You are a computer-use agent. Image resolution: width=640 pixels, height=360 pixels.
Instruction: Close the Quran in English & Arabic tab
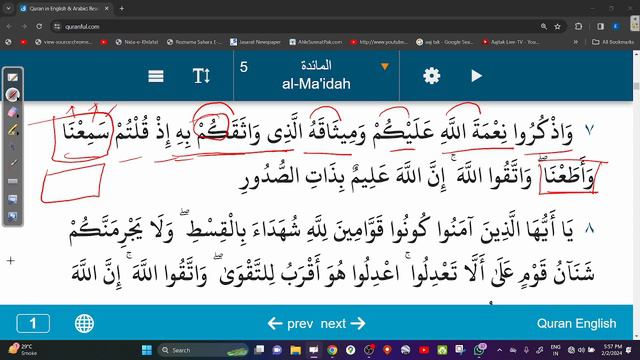click(107, 8)
